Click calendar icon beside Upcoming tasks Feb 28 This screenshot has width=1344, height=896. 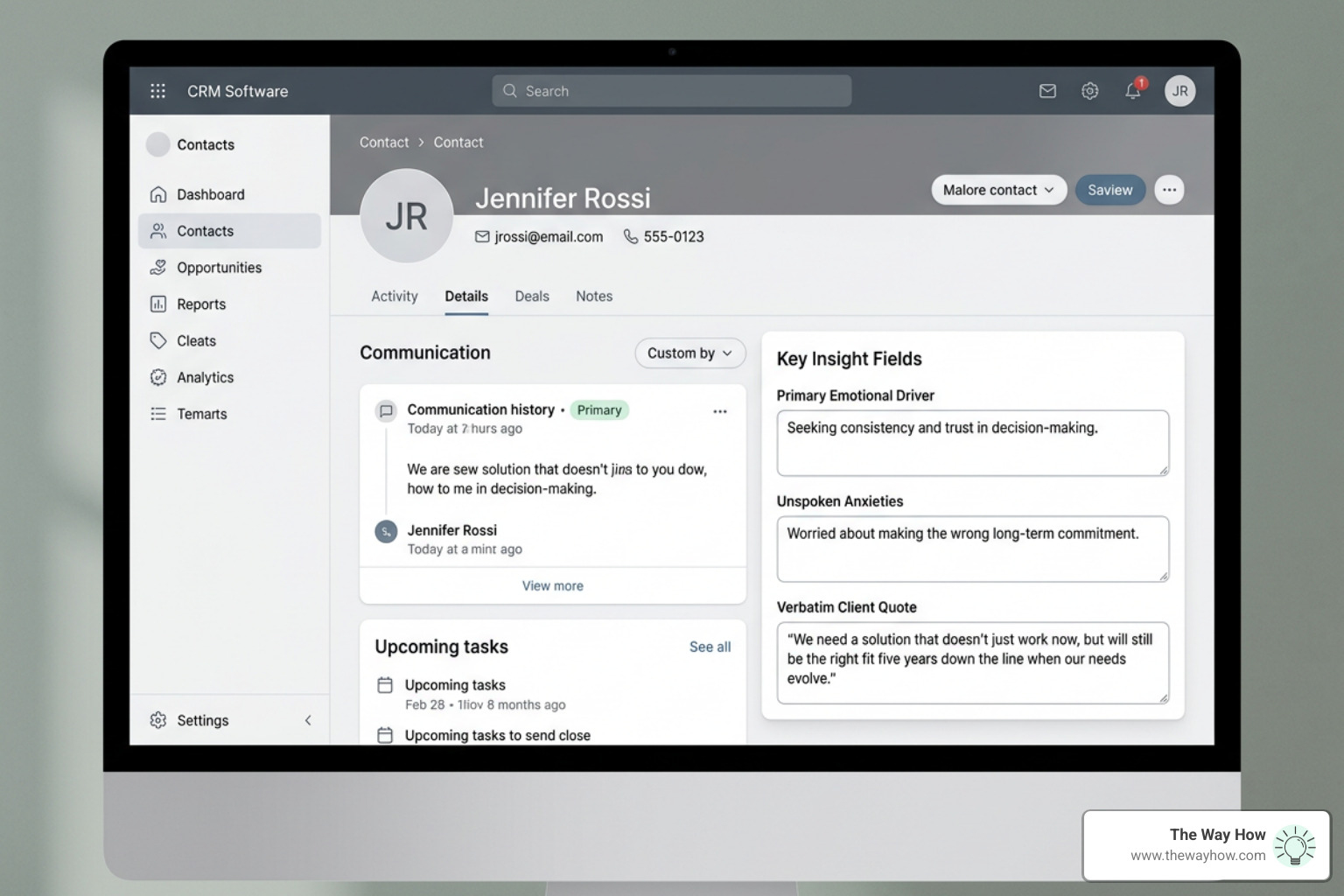pos(385,685)
